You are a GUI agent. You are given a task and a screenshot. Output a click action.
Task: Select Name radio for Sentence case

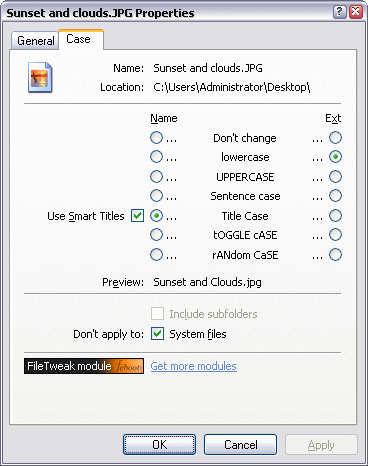pos(156,196)
